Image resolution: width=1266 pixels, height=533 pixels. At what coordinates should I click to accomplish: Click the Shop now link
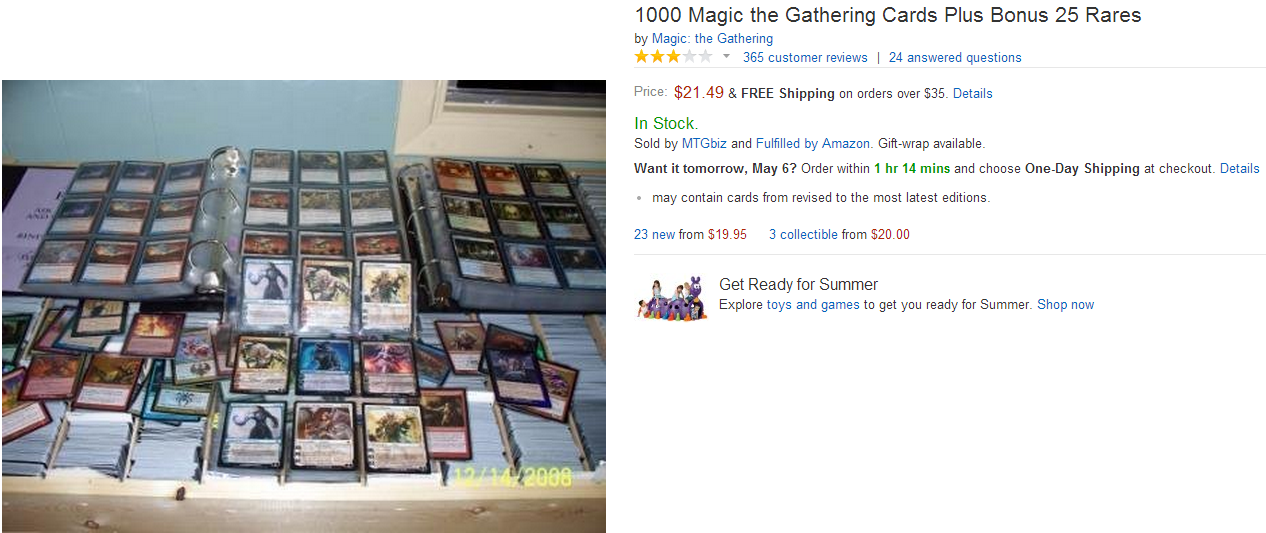tap(1065, 305)
